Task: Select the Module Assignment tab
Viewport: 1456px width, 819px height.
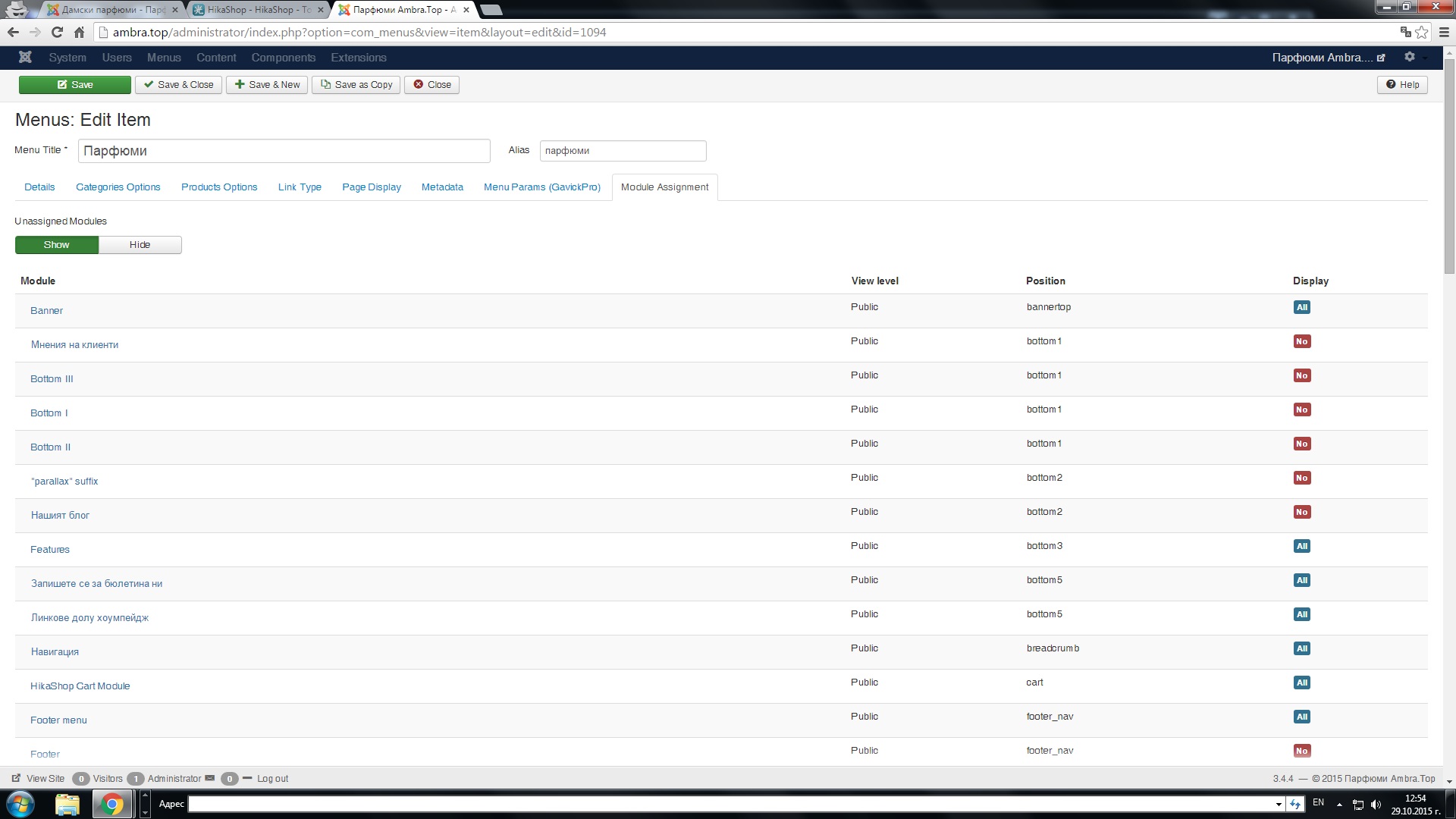Action: point(665,187)
